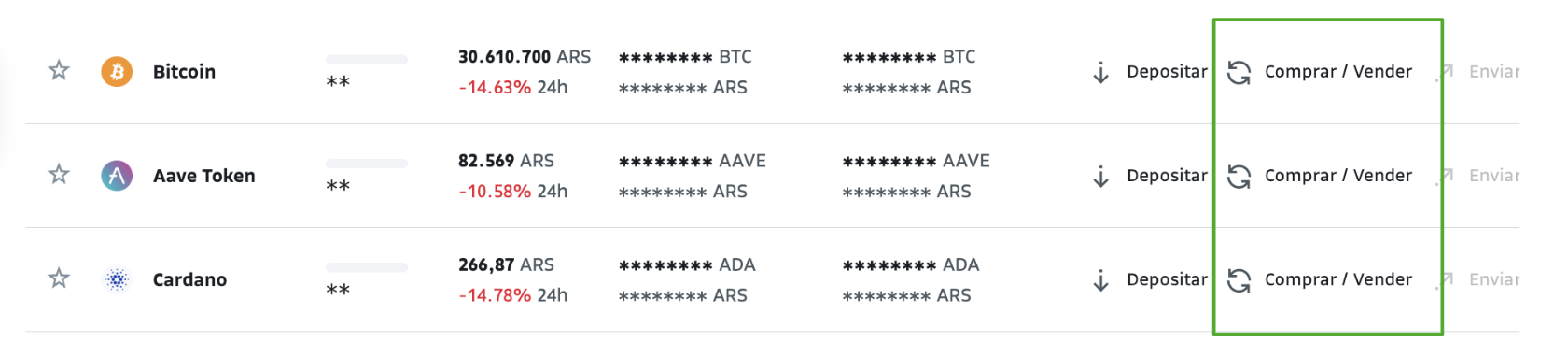Click the Bitcoin portfolio progress bar
Image resolution: width=1568 pixels, height=357 pixels.
pos(367,60)
